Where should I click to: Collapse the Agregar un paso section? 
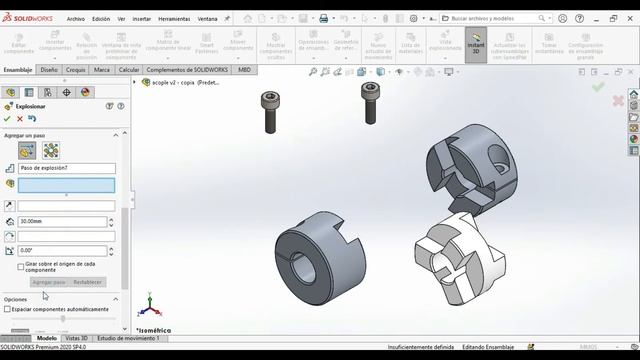(x=116, y=135)
